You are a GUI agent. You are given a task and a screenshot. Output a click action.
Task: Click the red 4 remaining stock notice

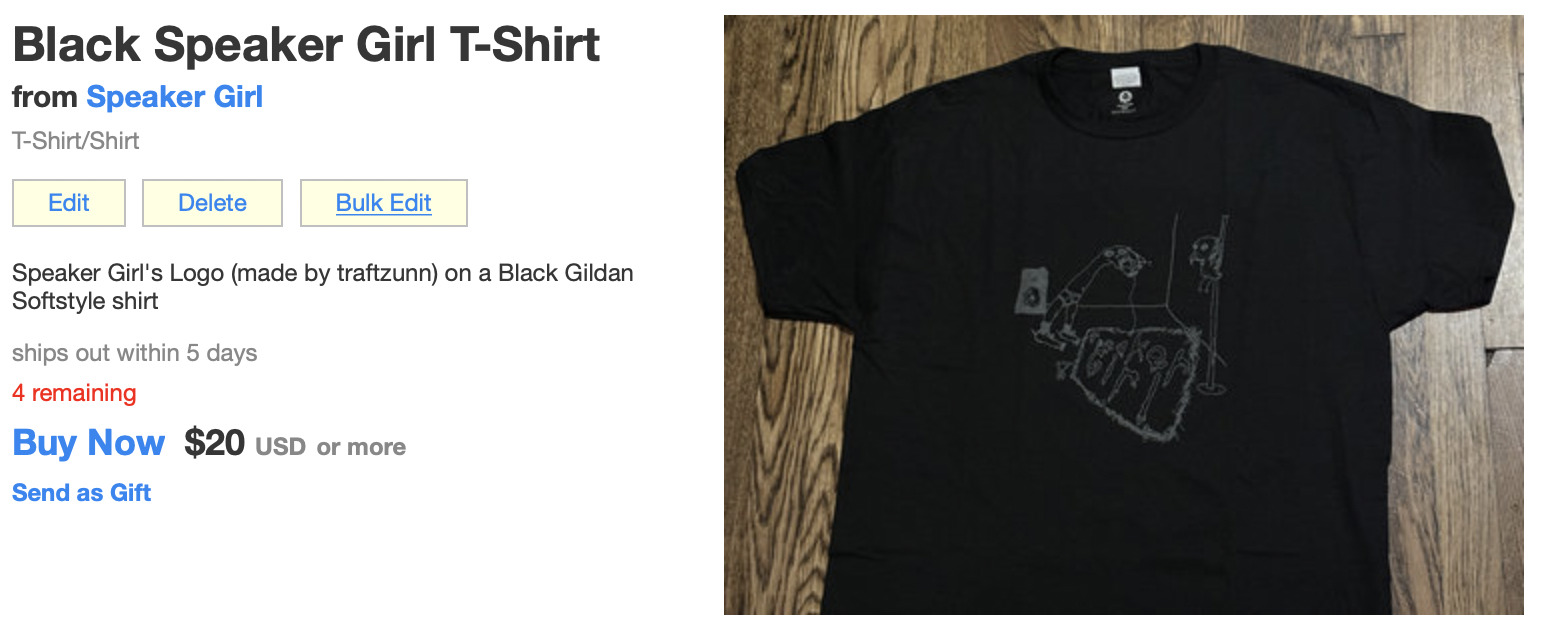point(74,393)
